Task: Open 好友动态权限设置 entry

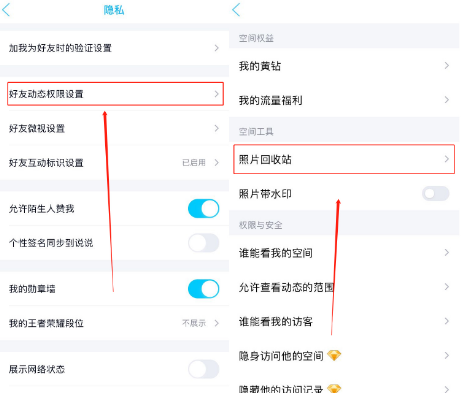Action: pyautogui.click(x=115, y=94)
